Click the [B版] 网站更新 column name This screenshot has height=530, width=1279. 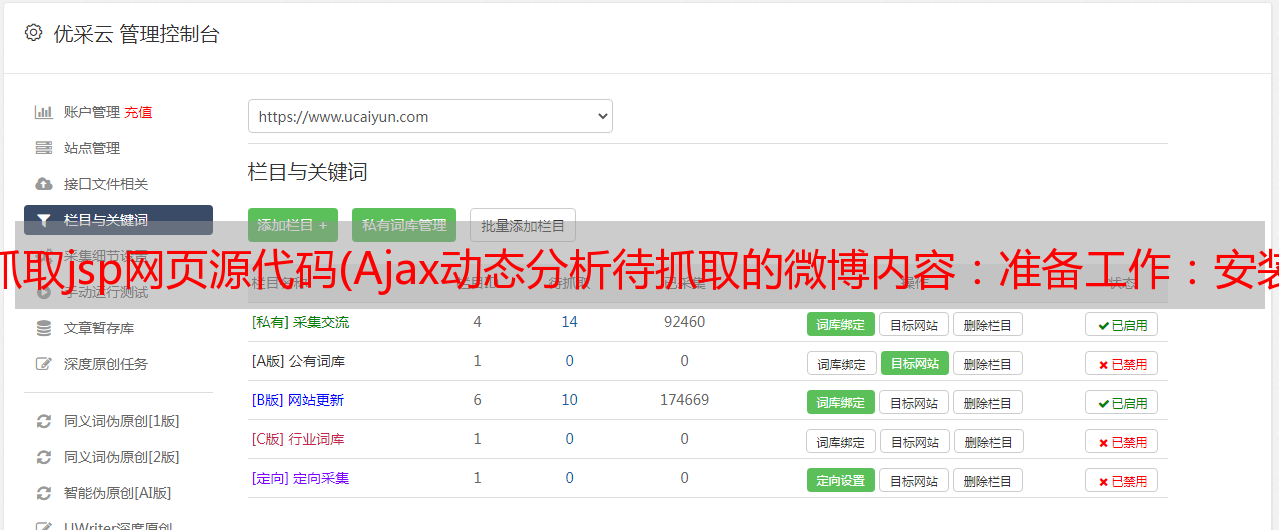[x=298, y=400]
